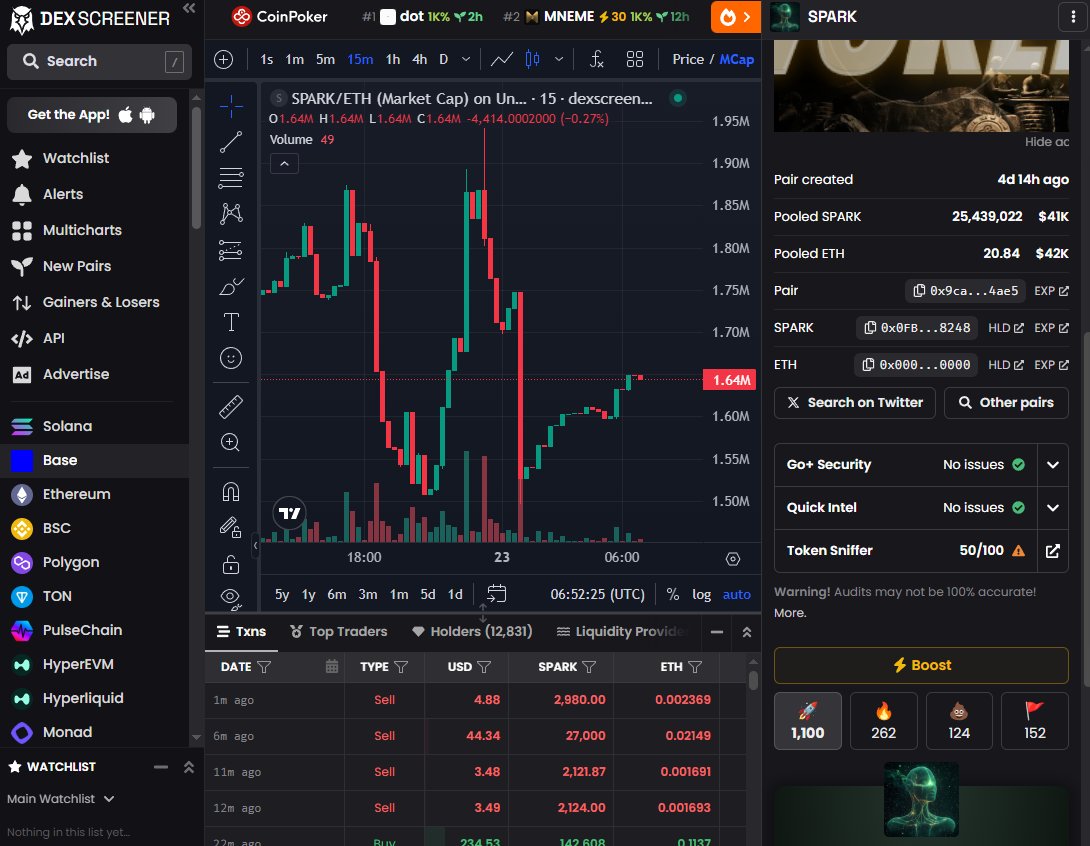Open the Fibonacci retracement tool
This screenshot has width=1090, height=846.
coord(231,178)
